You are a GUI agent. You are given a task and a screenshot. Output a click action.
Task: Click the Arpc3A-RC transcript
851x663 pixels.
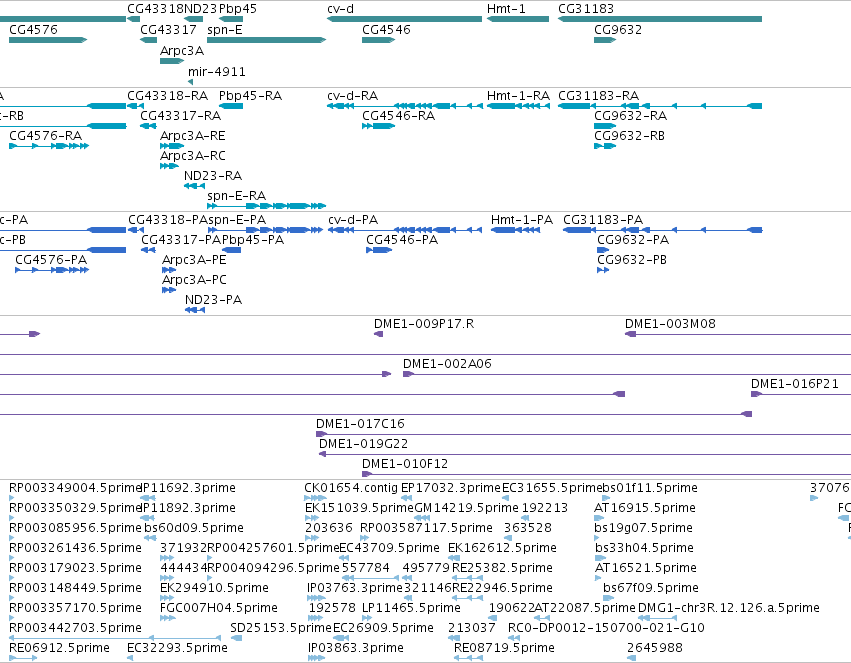click(169, 166)
